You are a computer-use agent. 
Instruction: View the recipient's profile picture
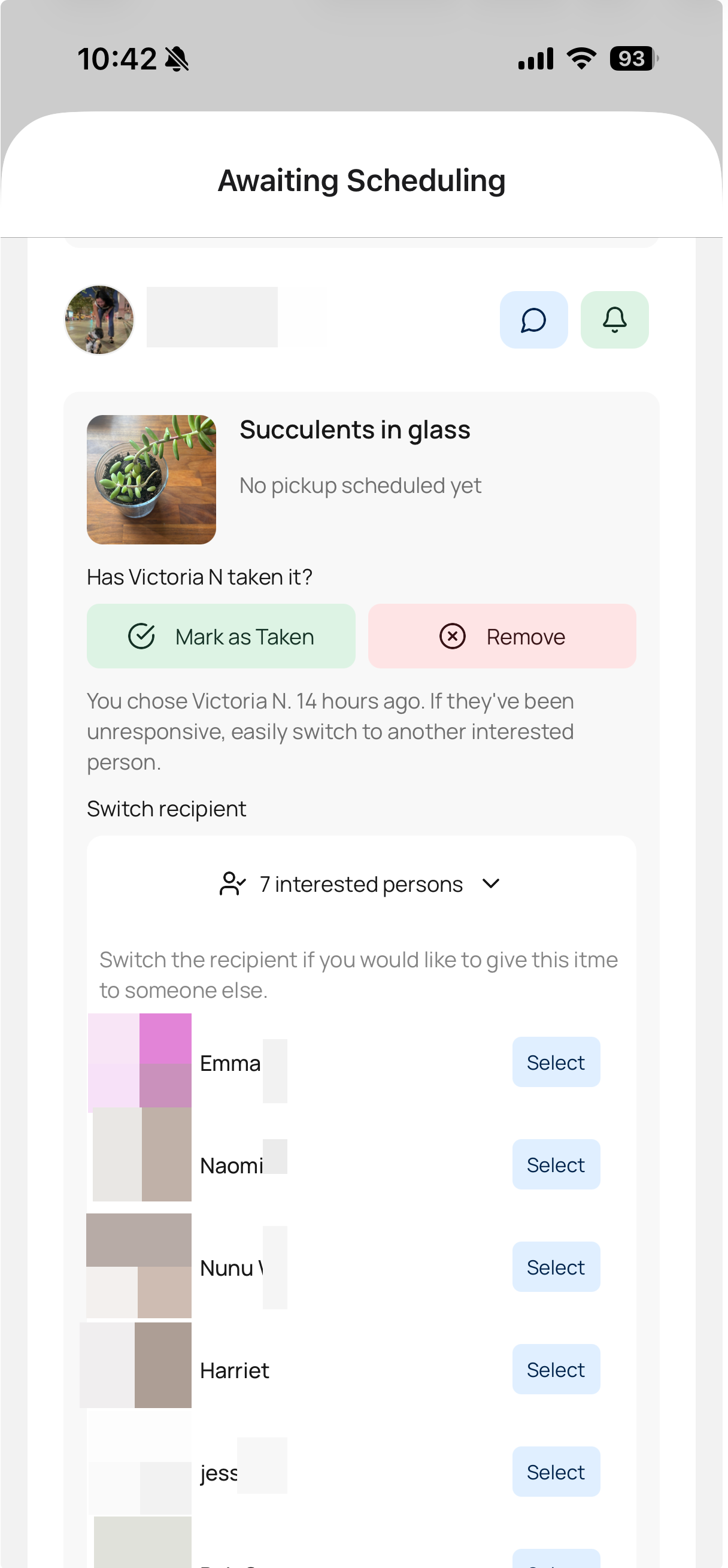tap(99, 320)
